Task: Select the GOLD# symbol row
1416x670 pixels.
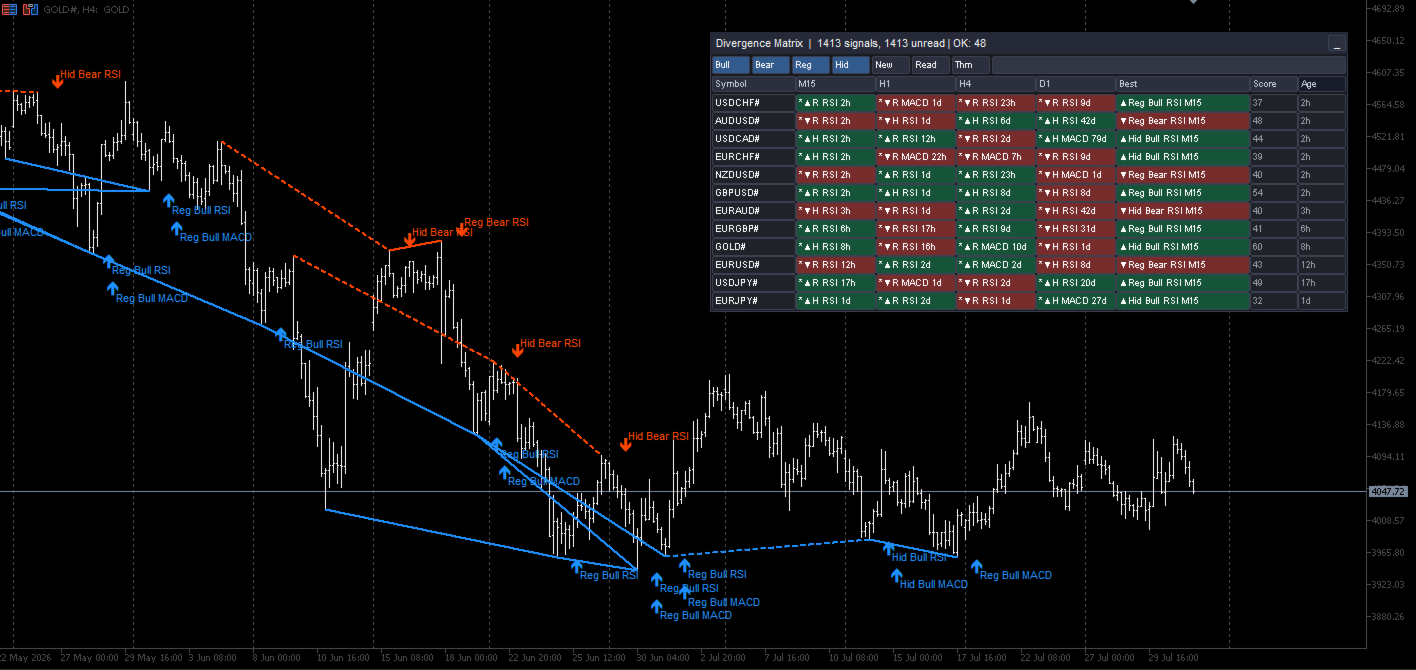Action: pos(1029,247)
